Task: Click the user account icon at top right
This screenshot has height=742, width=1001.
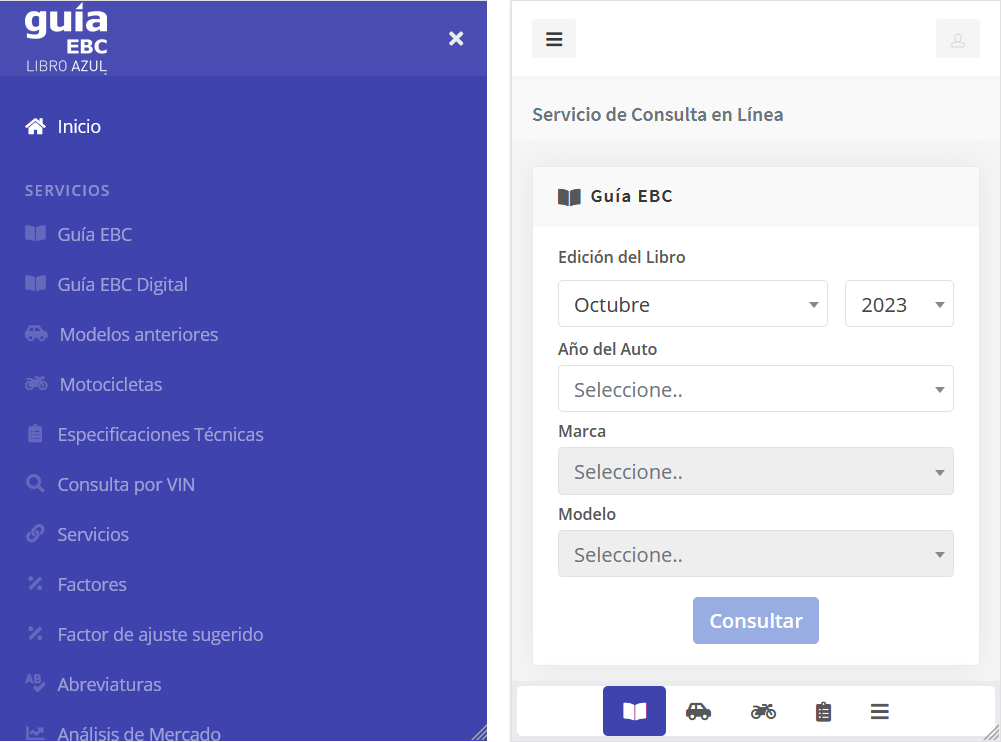Action: coord(957,38)
